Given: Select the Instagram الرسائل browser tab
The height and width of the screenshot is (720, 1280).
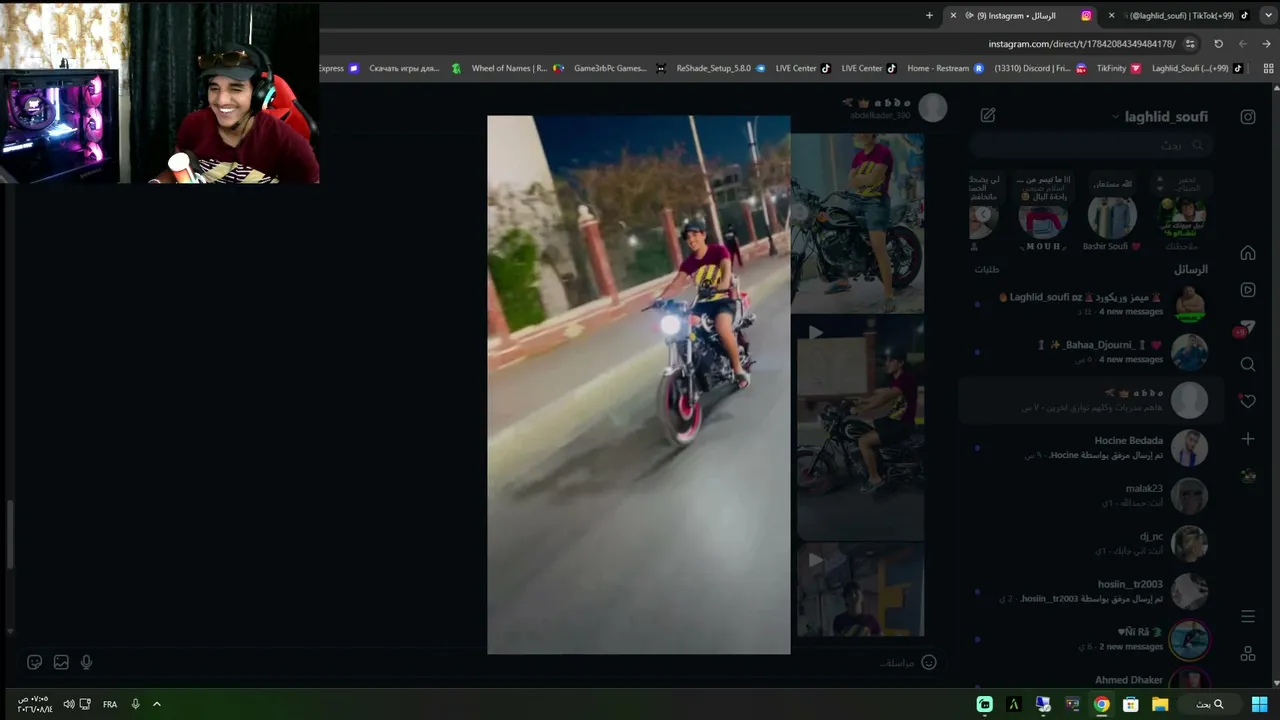Looking at the screenshot, I should click(x=1020, y=15).
